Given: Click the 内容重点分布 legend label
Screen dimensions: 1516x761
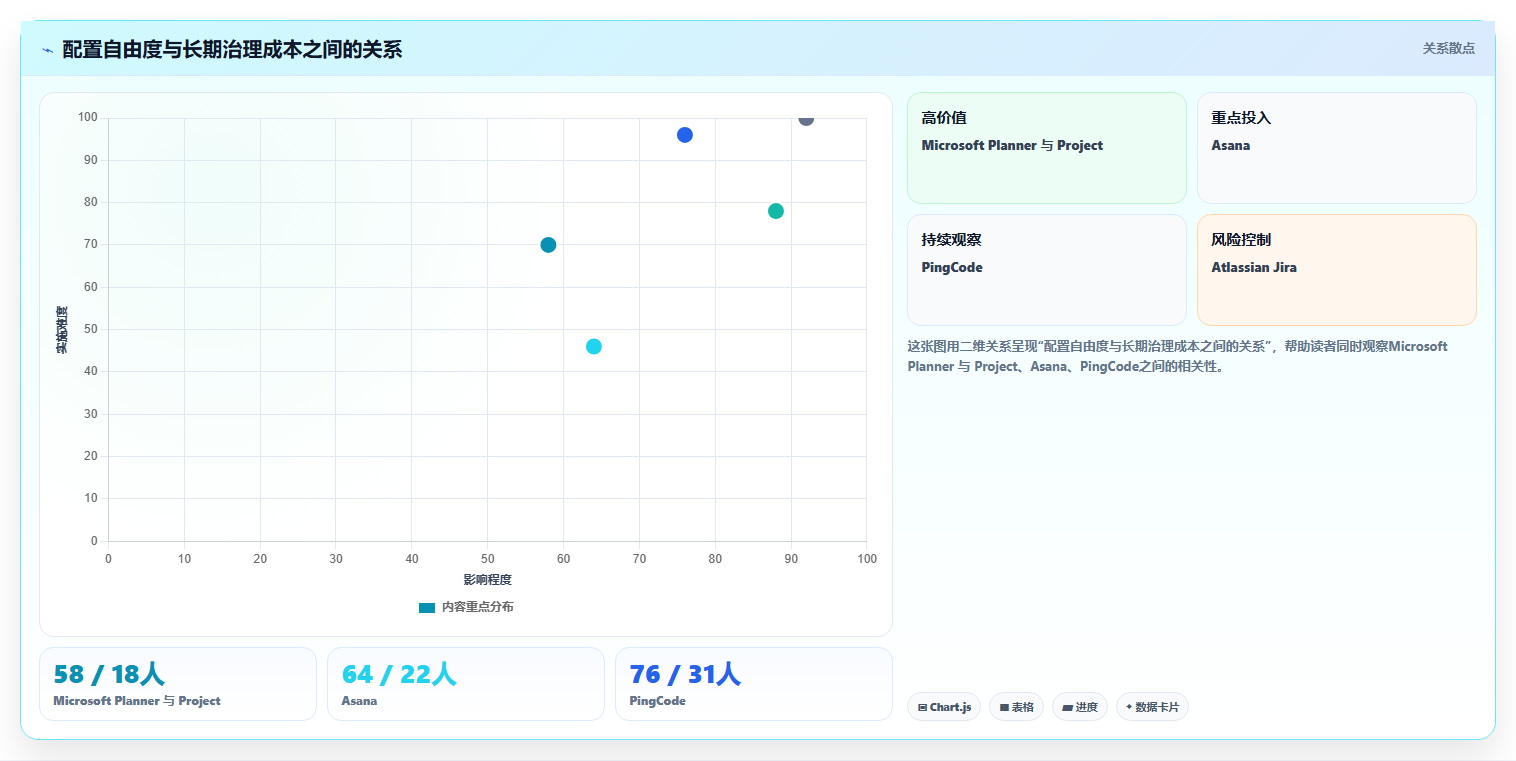Looking at the screenshot, I should [x=477, y=607].
